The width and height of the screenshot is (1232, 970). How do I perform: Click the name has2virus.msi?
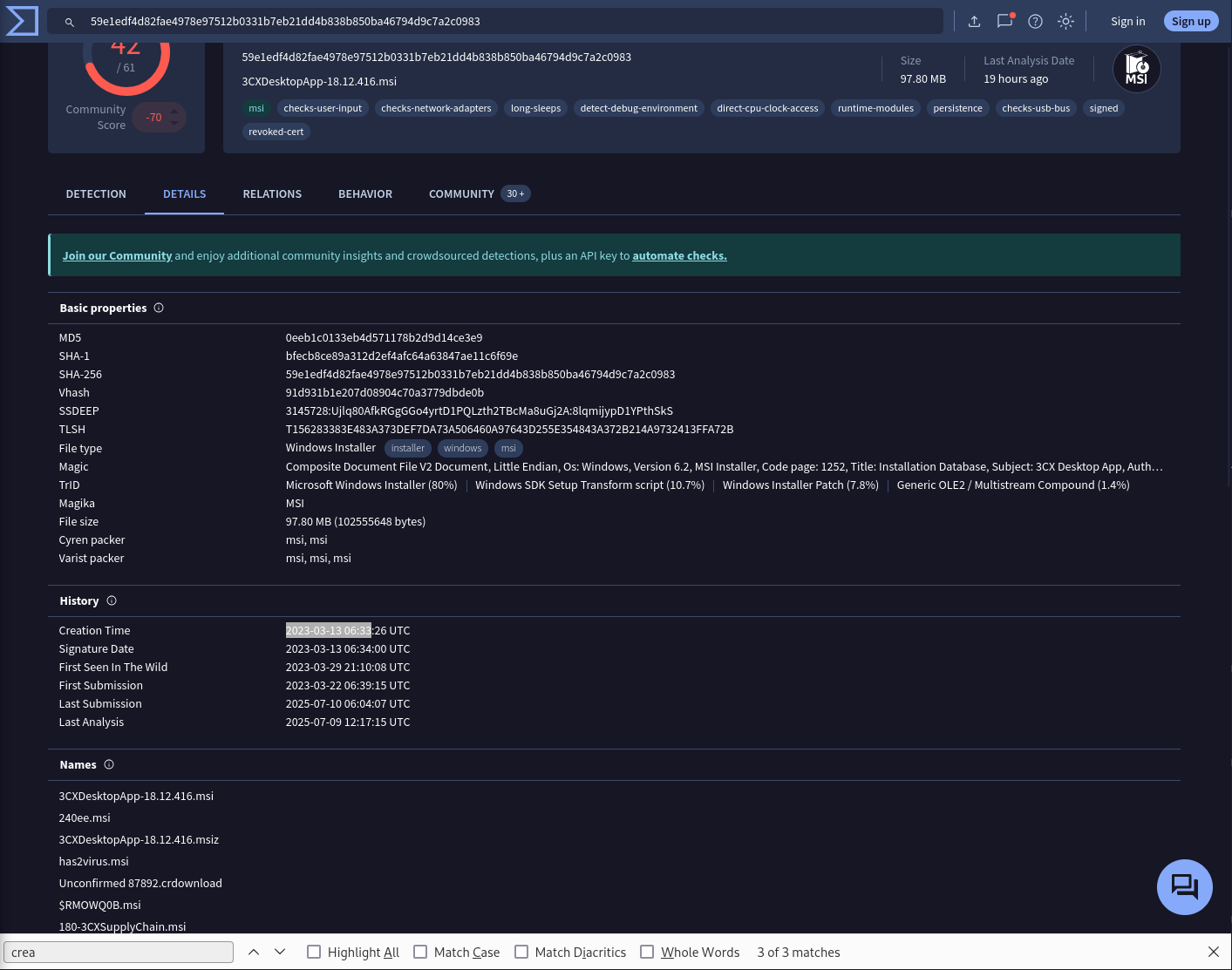click(93, 861)
